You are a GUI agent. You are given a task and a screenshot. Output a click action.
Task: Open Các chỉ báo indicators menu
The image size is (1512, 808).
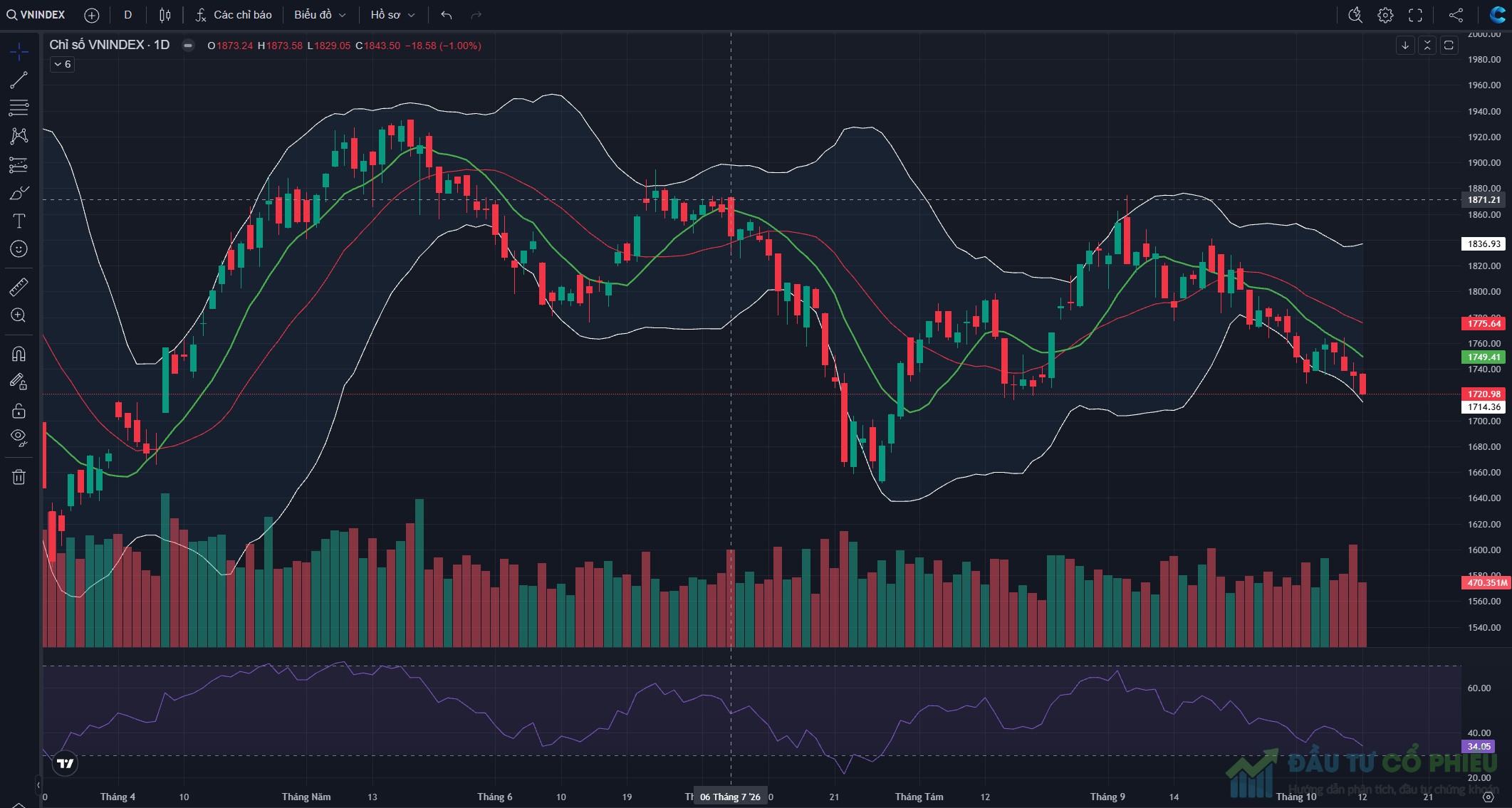(234, 15)
